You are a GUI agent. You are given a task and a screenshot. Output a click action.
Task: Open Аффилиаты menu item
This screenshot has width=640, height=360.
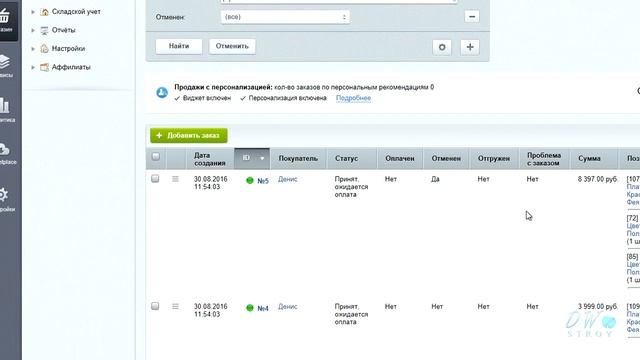tap(71, 67)
